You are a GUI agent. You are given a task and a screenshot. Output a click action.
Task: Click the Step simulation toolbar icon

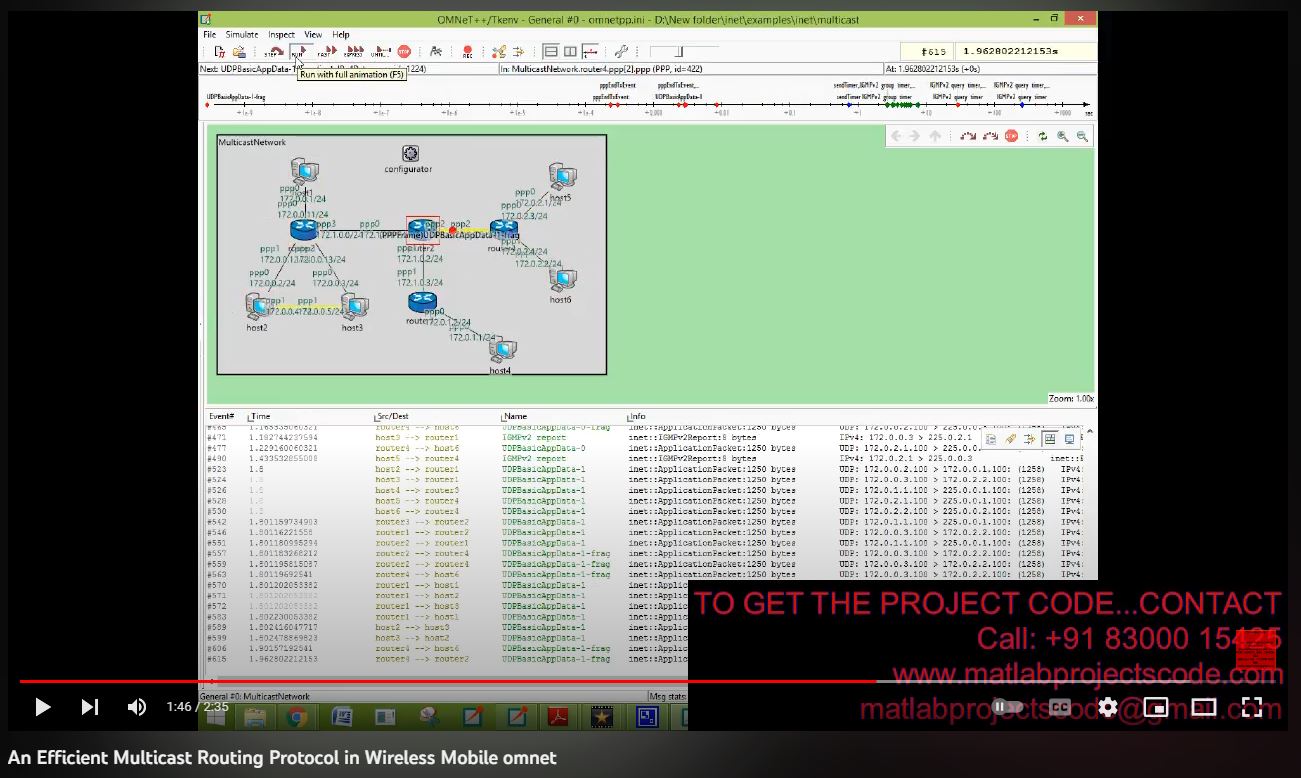(273, 51)
